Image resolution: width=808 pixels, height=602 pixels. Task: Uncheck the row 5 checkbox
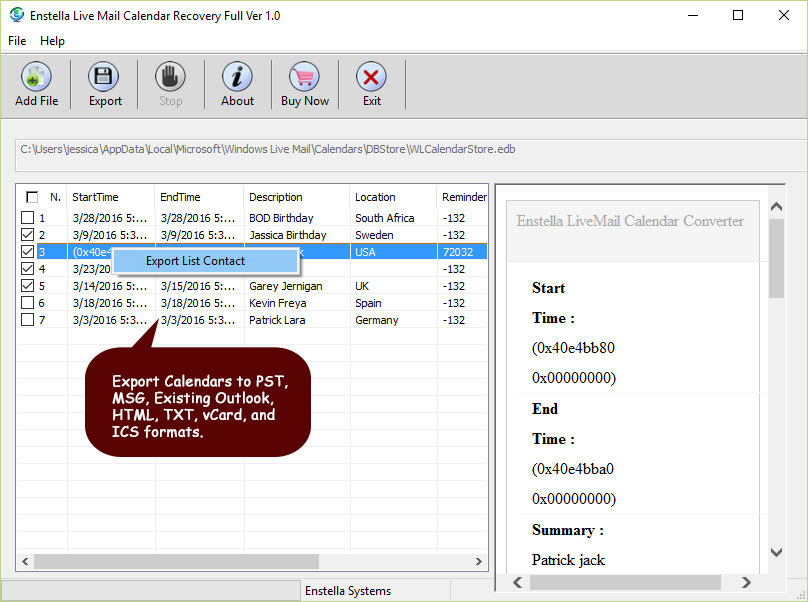pyautogui.click(x=28, y=286)
